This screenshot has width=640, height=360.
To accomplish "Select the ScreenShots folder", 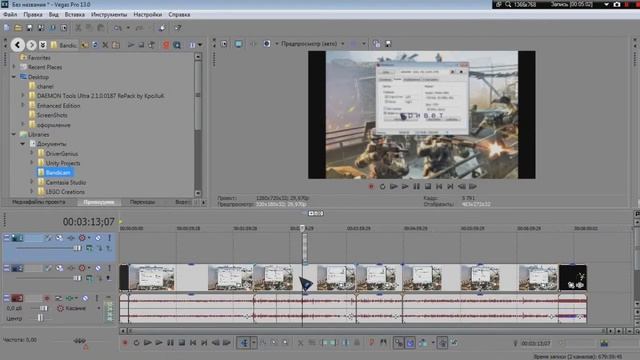I will click(52, 115).
